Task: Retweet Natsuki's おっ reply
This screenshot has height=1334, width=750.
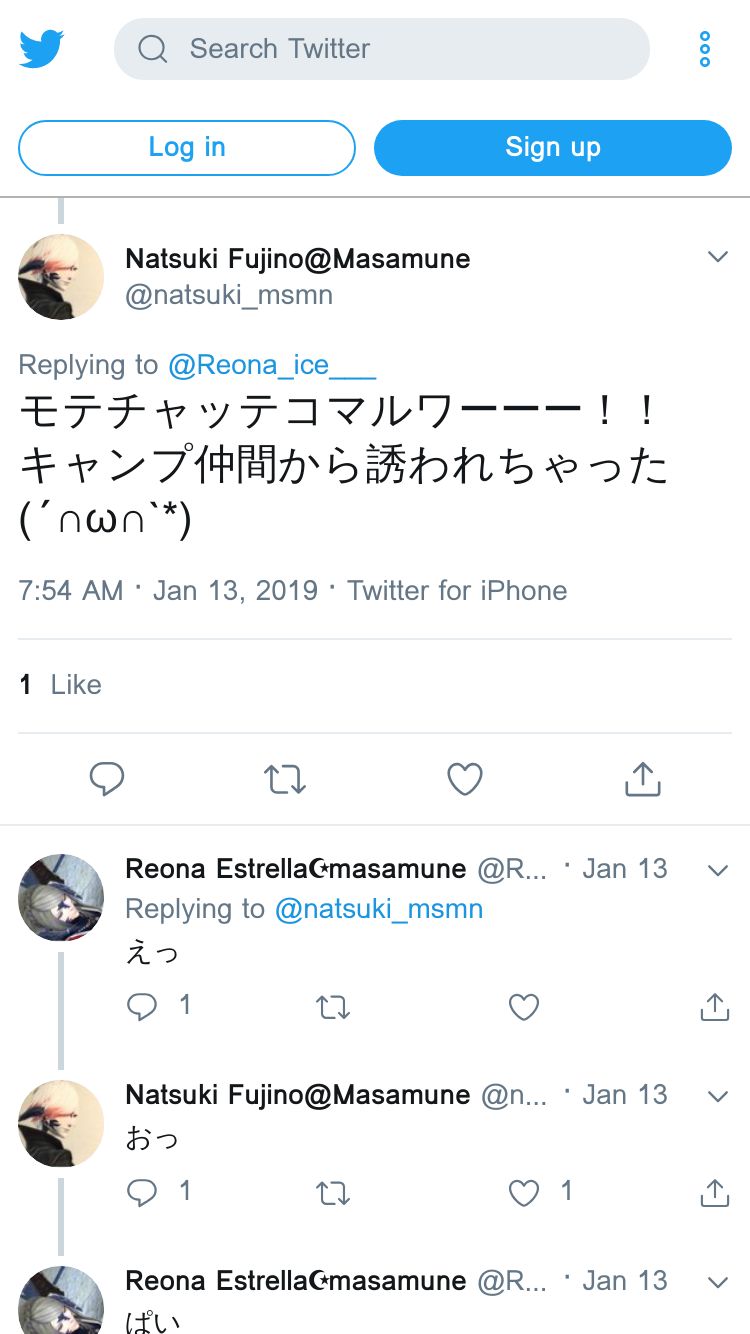Action: [333, 1192]
